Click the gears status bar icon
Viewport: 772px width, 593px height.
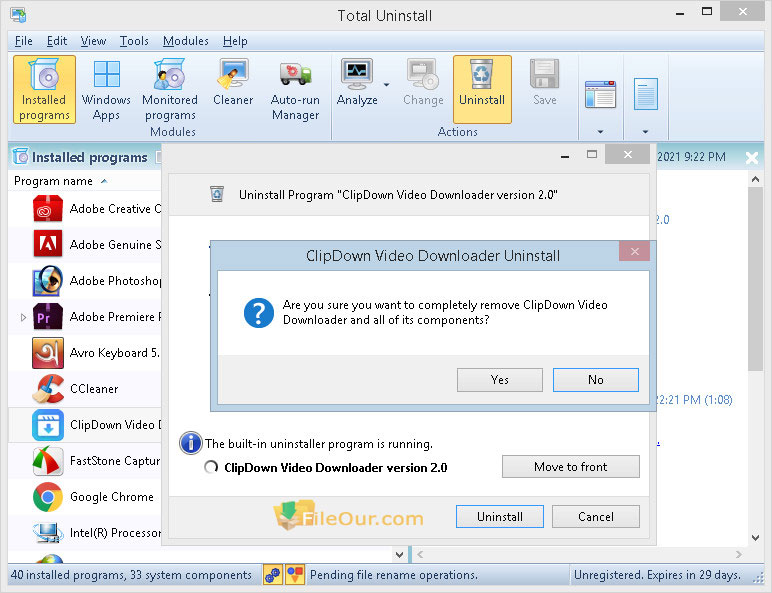(x=272, y=574)
